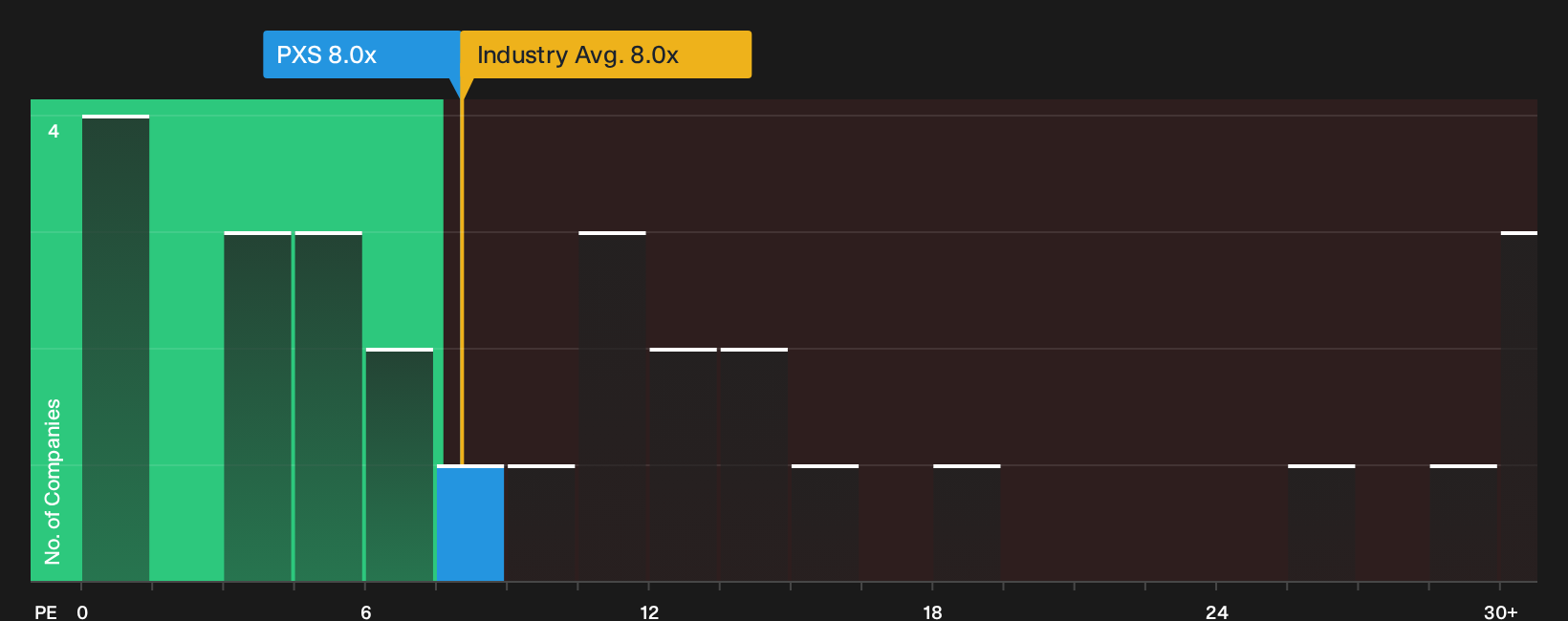This screenshot has height=621, width=1568.
Task: Click the single-company bar just before 30+
Action: 1464,524
